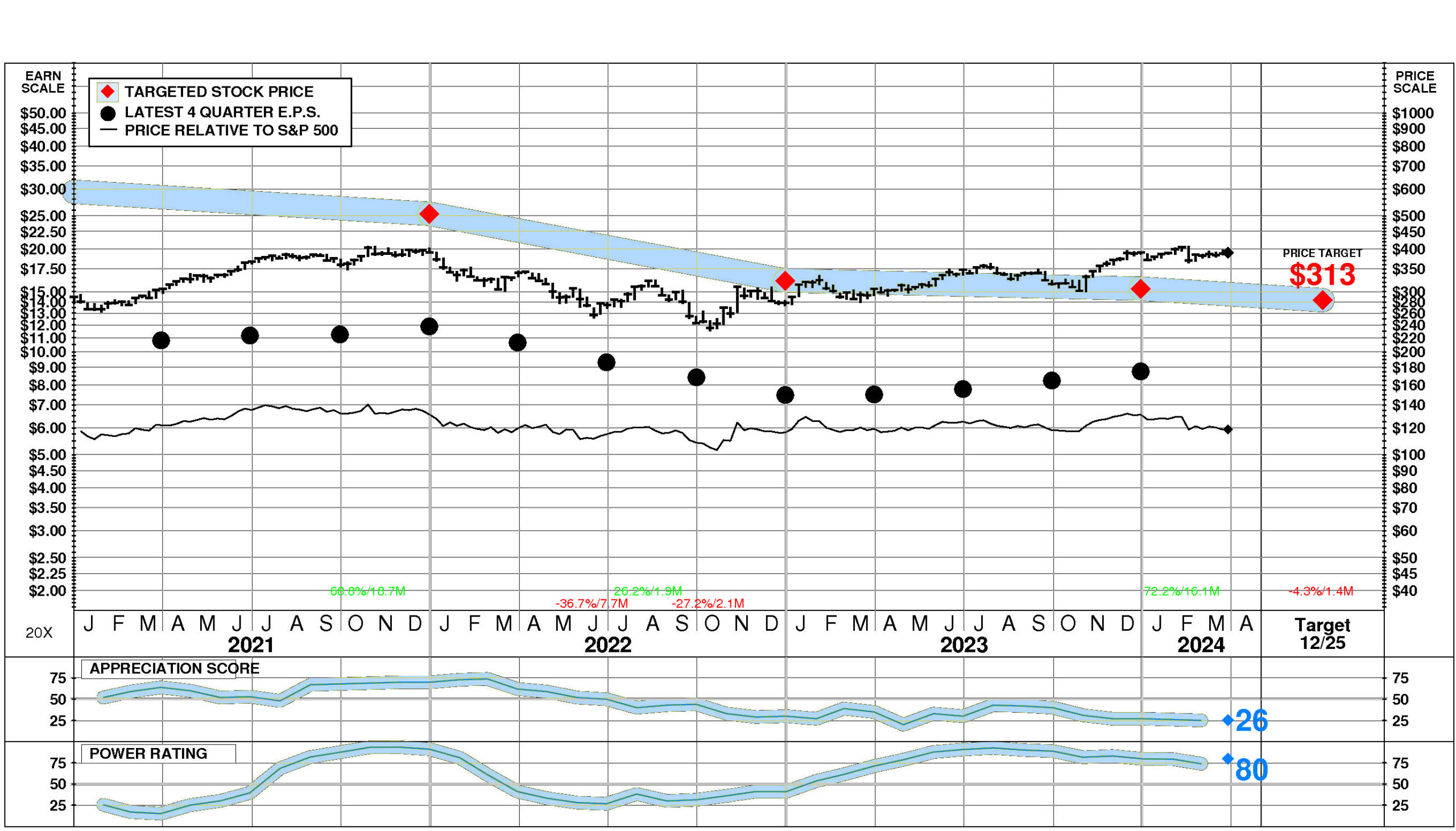Click the red $313 price target value
The height and width of the screenshot is (831, 1456).
click(1322, 275)
